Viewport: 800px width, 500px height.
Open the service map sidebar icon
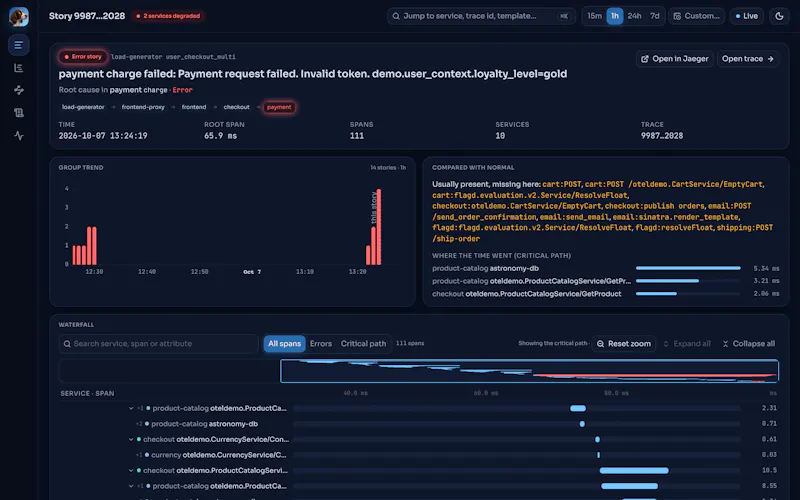coord(19,90)
